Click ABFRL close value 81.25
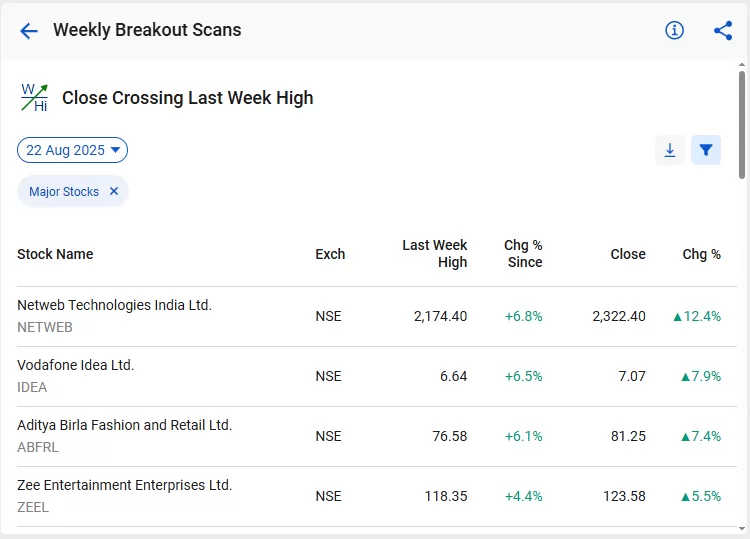Image resolution: width=750 pixels, height=539 pixels. pos(628,436)
